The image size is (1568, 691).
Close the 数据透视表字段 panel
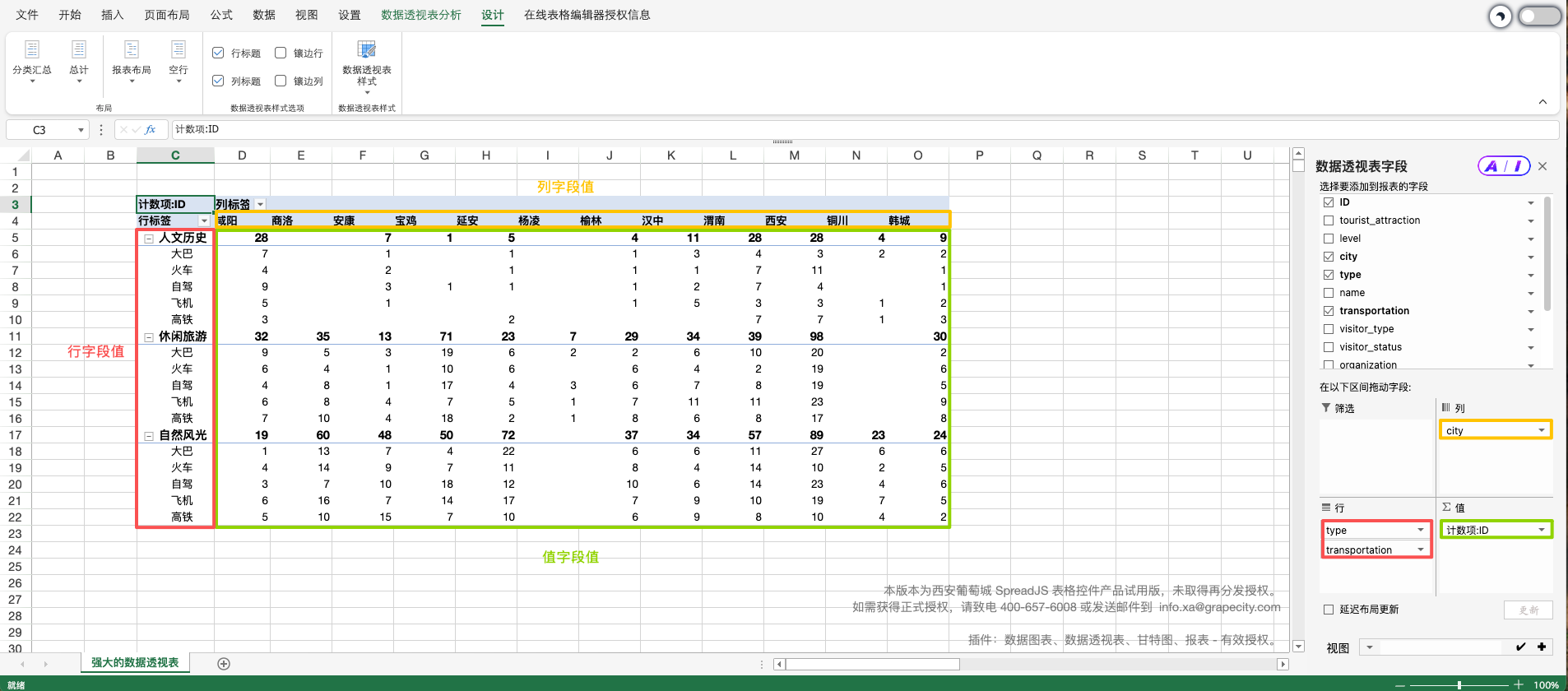click(x=1542, y=166)
